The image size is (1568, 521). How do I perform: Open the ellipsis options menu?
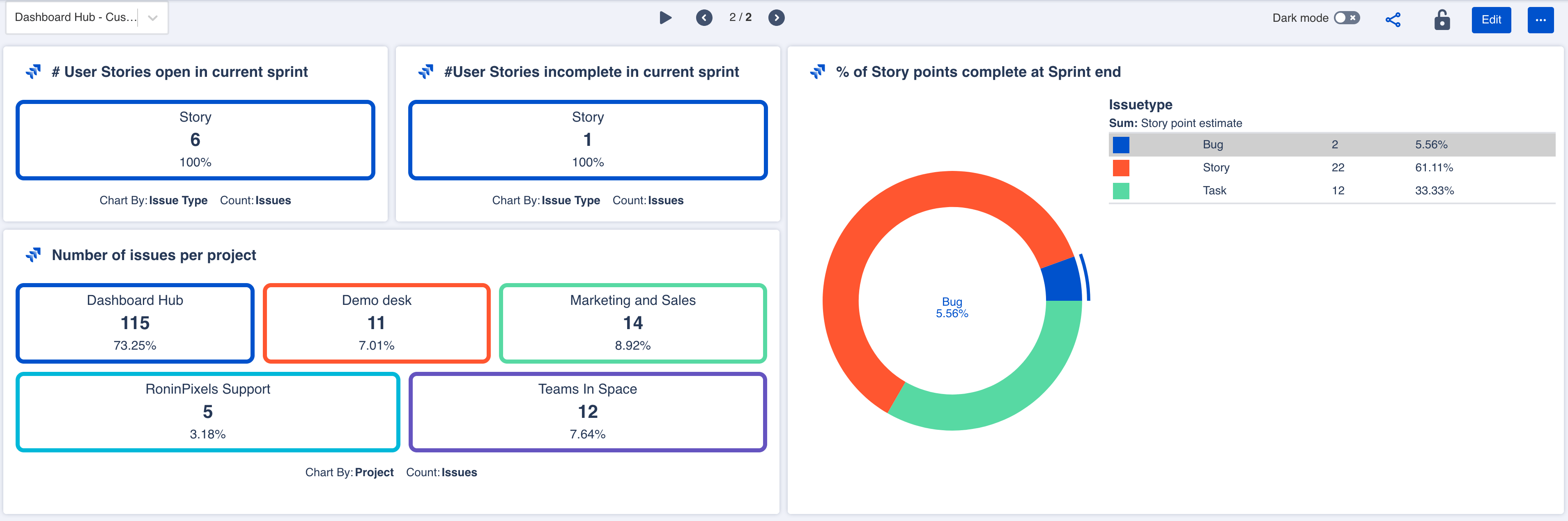click(x=1541, y=20)
